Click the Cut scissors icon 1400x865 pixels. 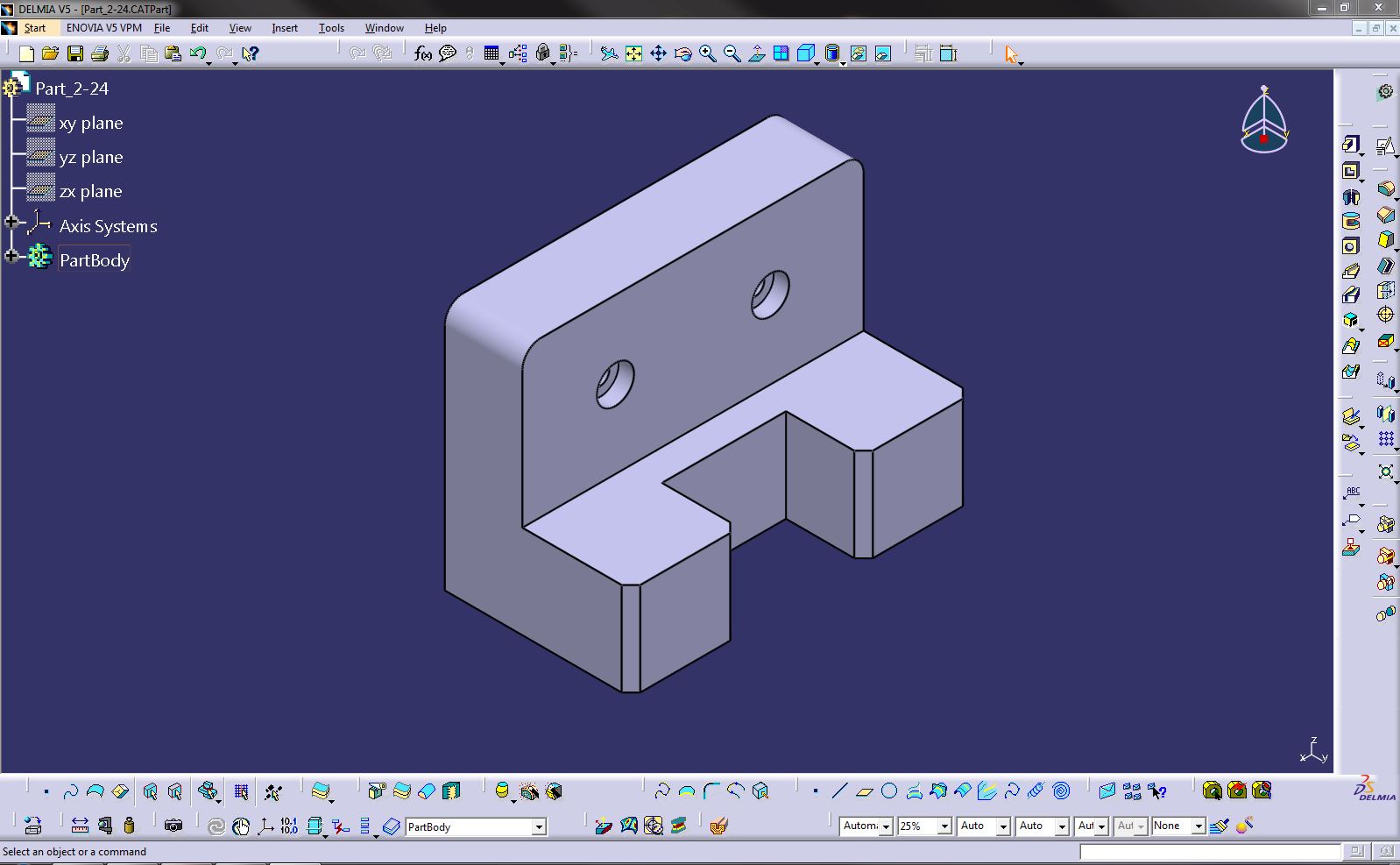(124, 54)
